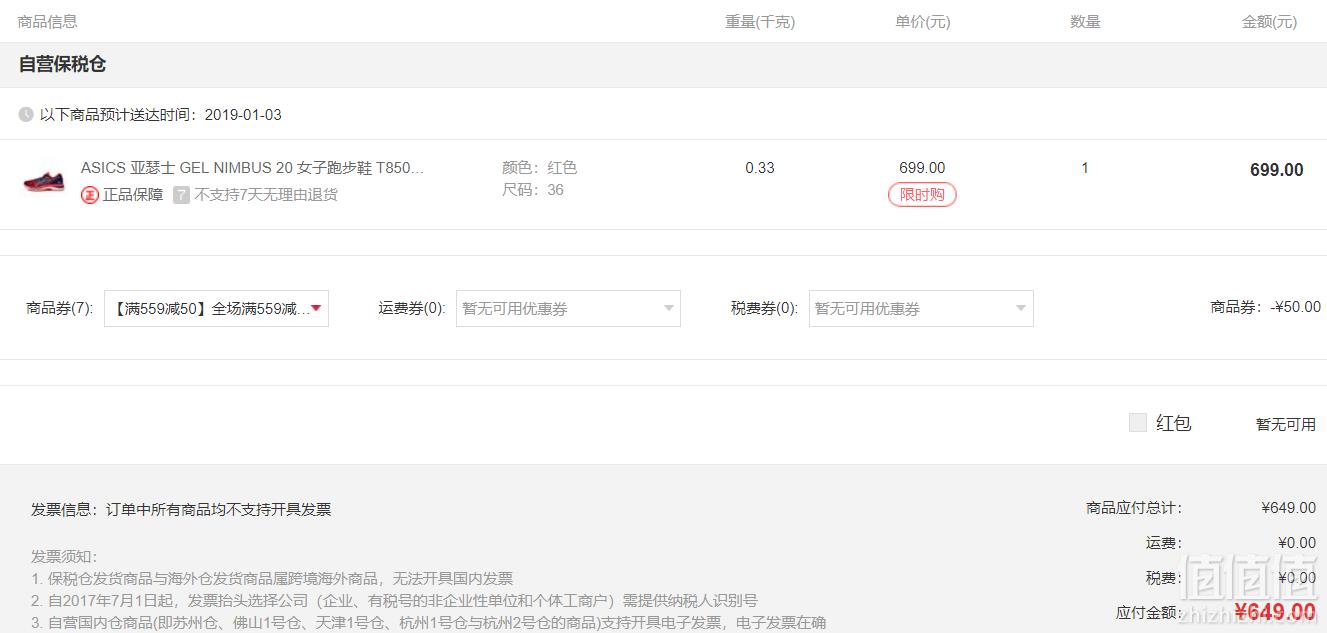Click the 商品应付总计 ¥649.00 amount
1327x633 pixels.
[1289, 508]
